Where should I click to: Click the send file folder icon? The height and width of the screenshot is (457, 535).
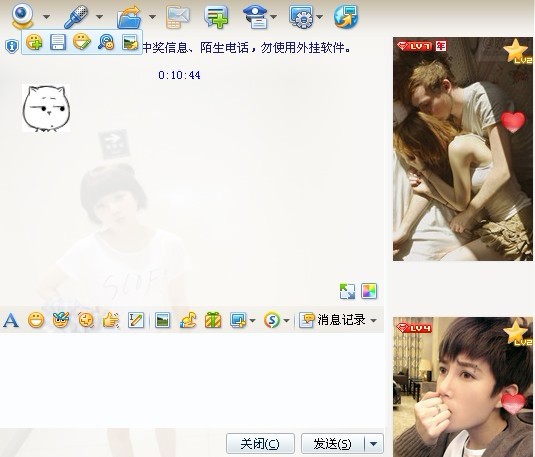(129, 17)
